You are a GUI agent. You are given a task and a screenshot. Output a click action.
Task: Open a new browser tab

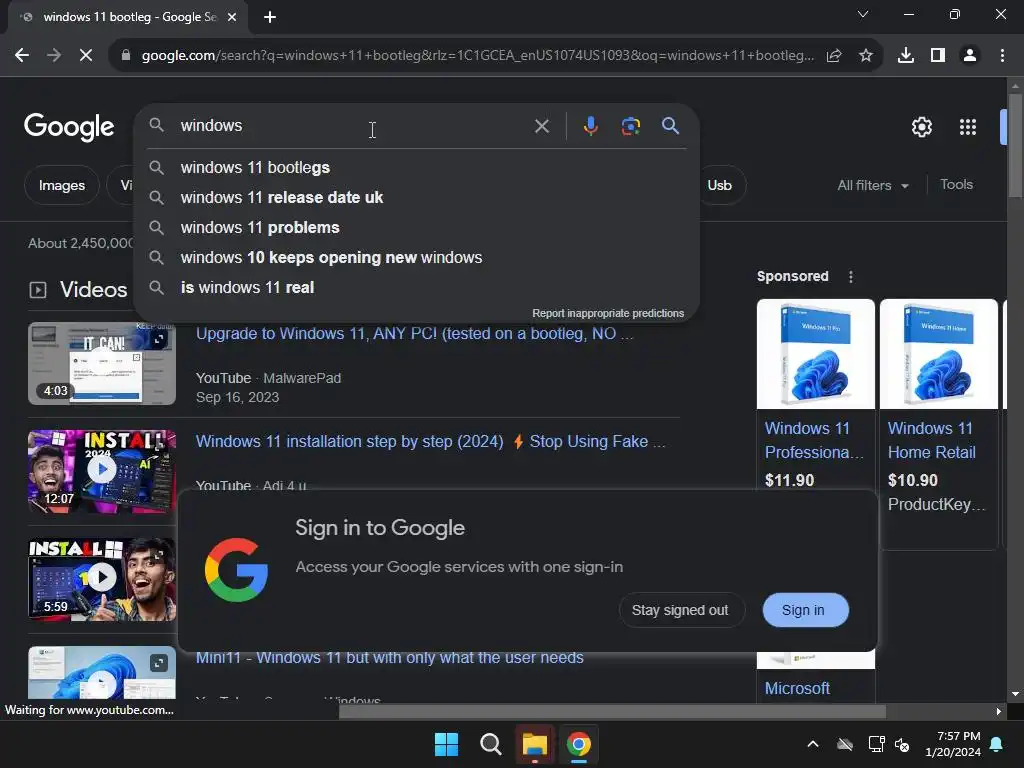tap(270, 17)
